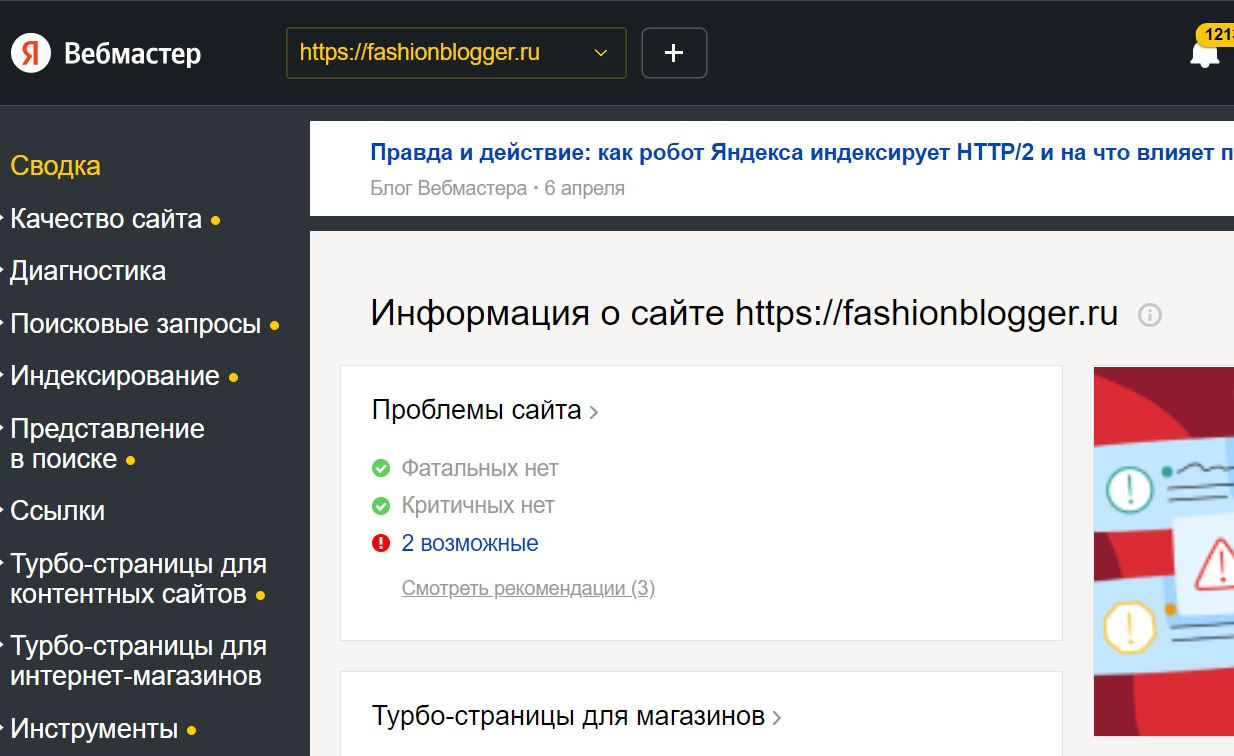Open the fashionblogger.ru site selector dropdown
This screenshot has width=1234, height=756.
[x=456, y=53]
